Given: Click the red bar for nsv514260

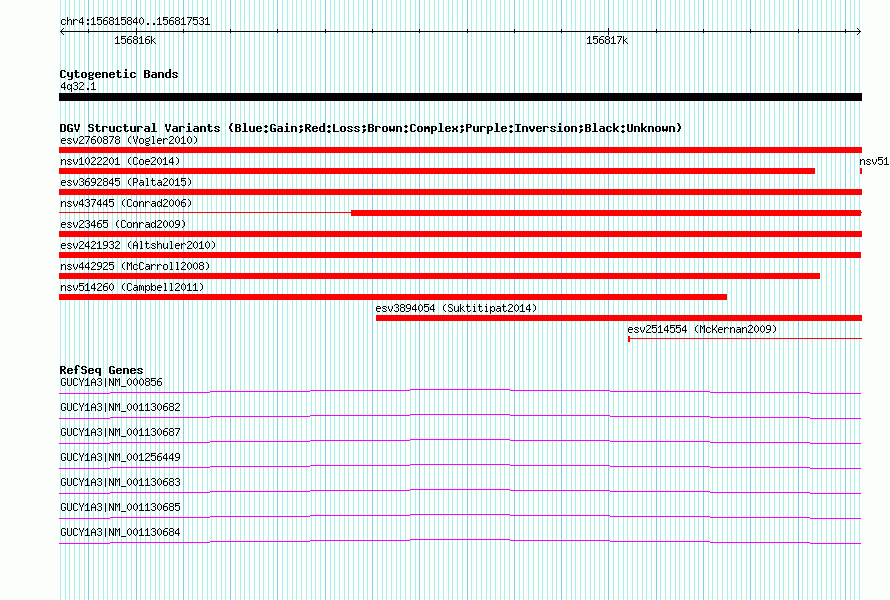Looking at the screenshot, I should coord(393,297).
